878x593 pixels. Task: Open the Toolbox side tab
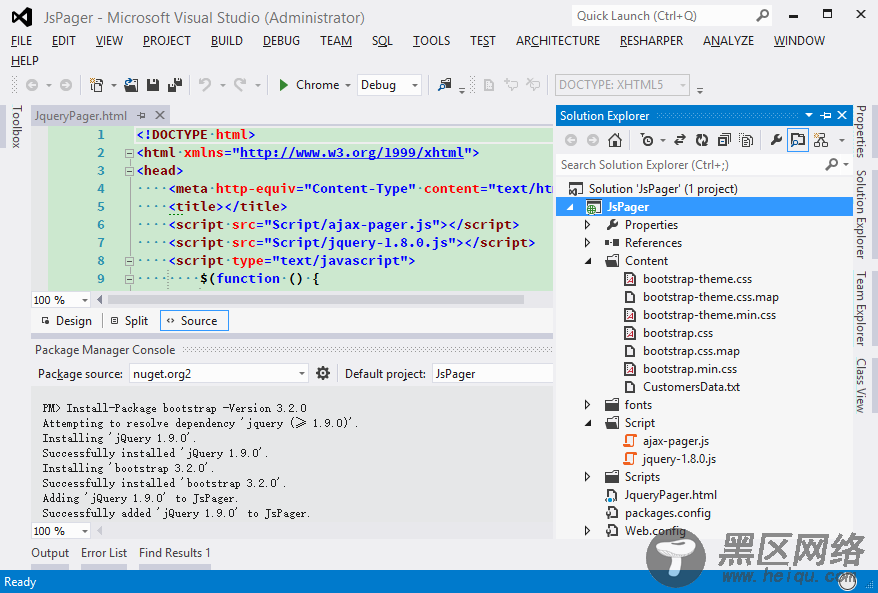(17, 127)
